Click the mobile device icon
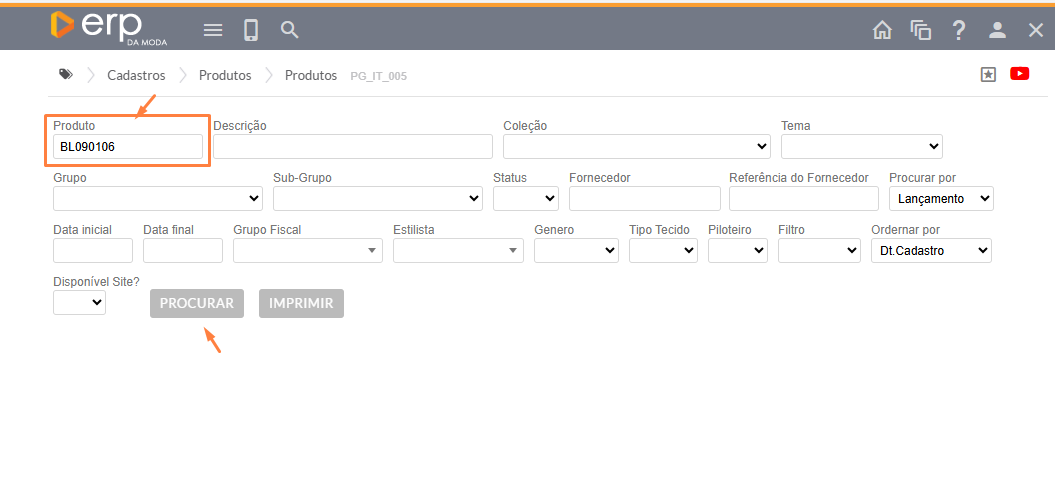 click(x=251, y=30)
